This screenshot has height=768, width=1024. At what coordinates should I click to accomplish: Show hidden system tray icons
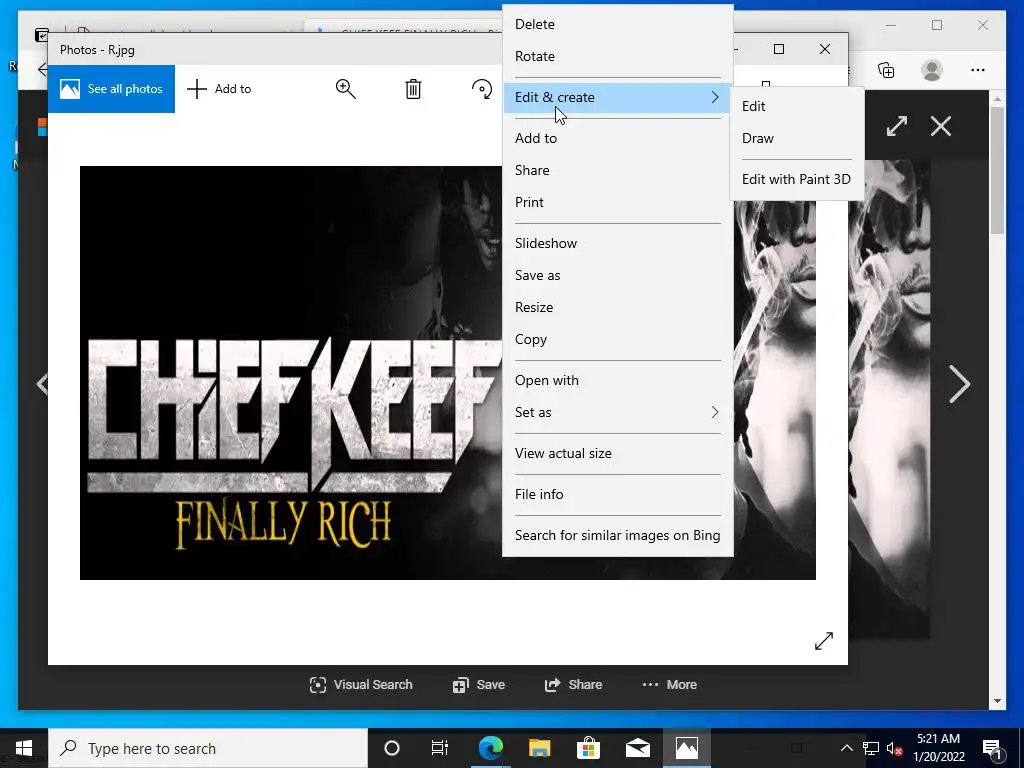point(846,748)
